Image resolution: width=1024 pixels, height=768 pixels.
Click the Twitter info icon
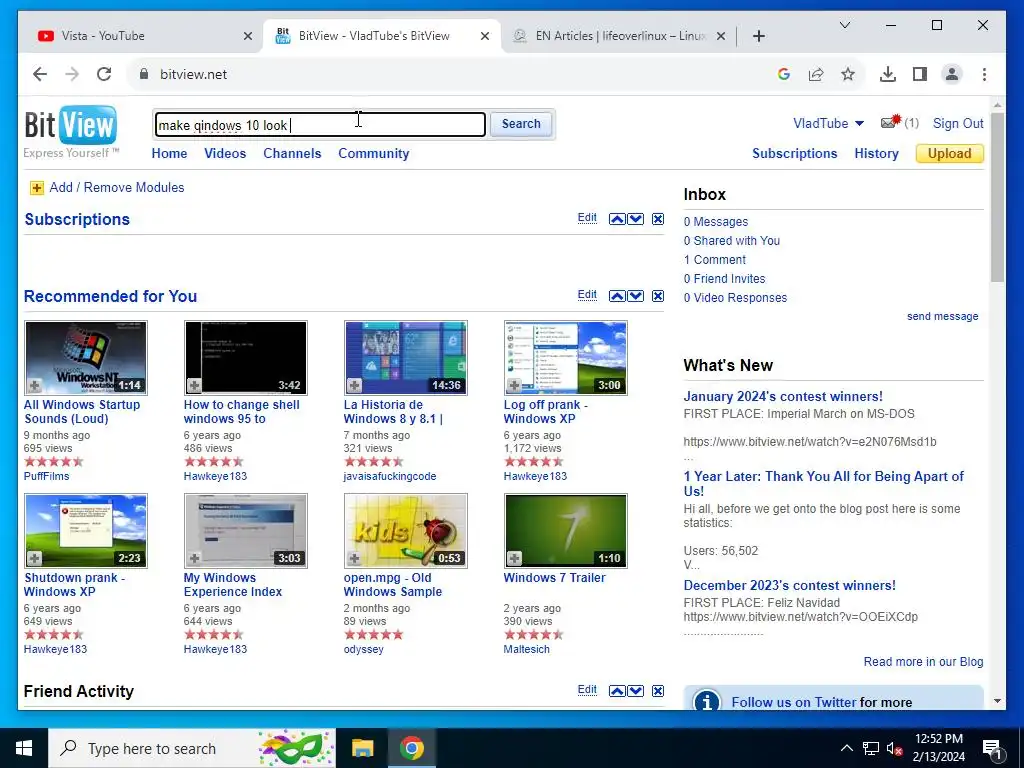(707, 701)
